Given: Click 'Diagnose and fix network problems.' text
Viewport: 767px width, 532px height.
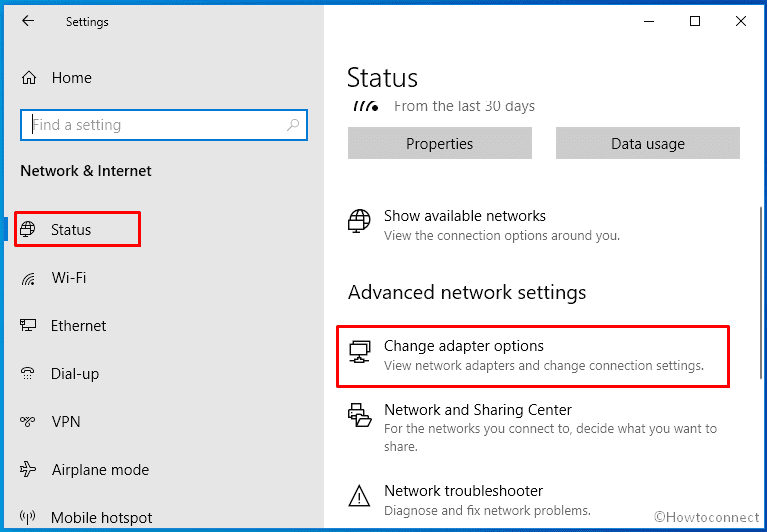Looking at the screenshot, I should click(487, 510).
